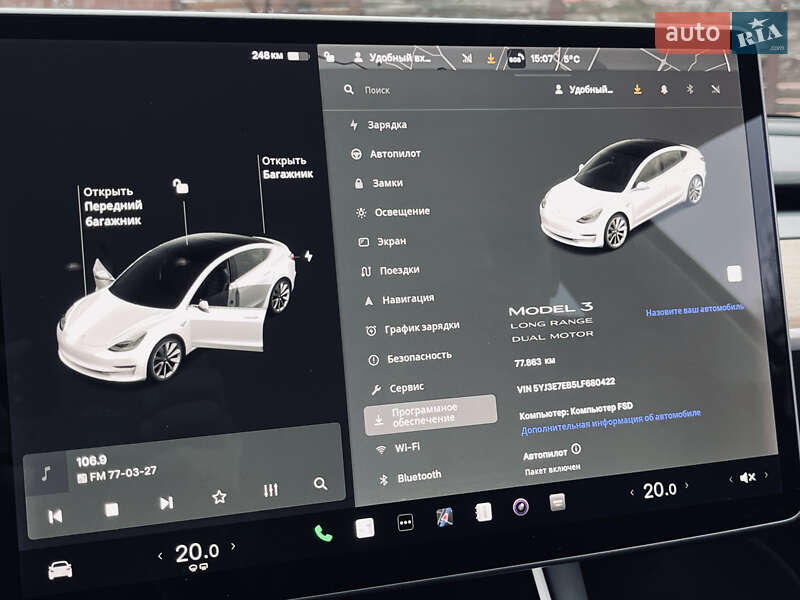Stop radio playback with the square button

click(111, 509)
